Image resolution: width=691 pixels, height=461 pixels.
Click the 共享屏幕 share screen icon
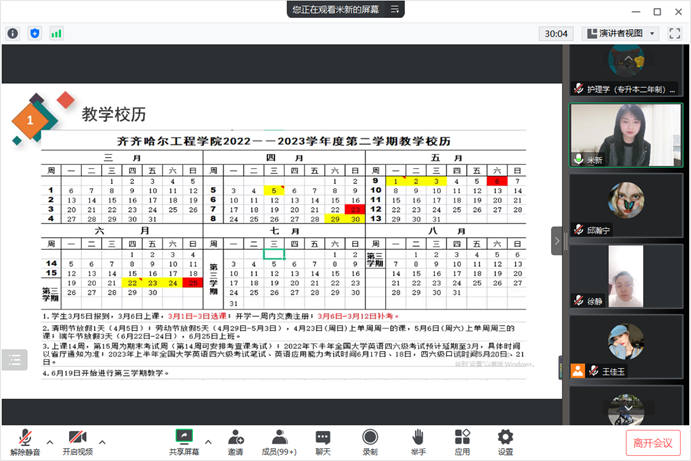(x=184, y=441)
